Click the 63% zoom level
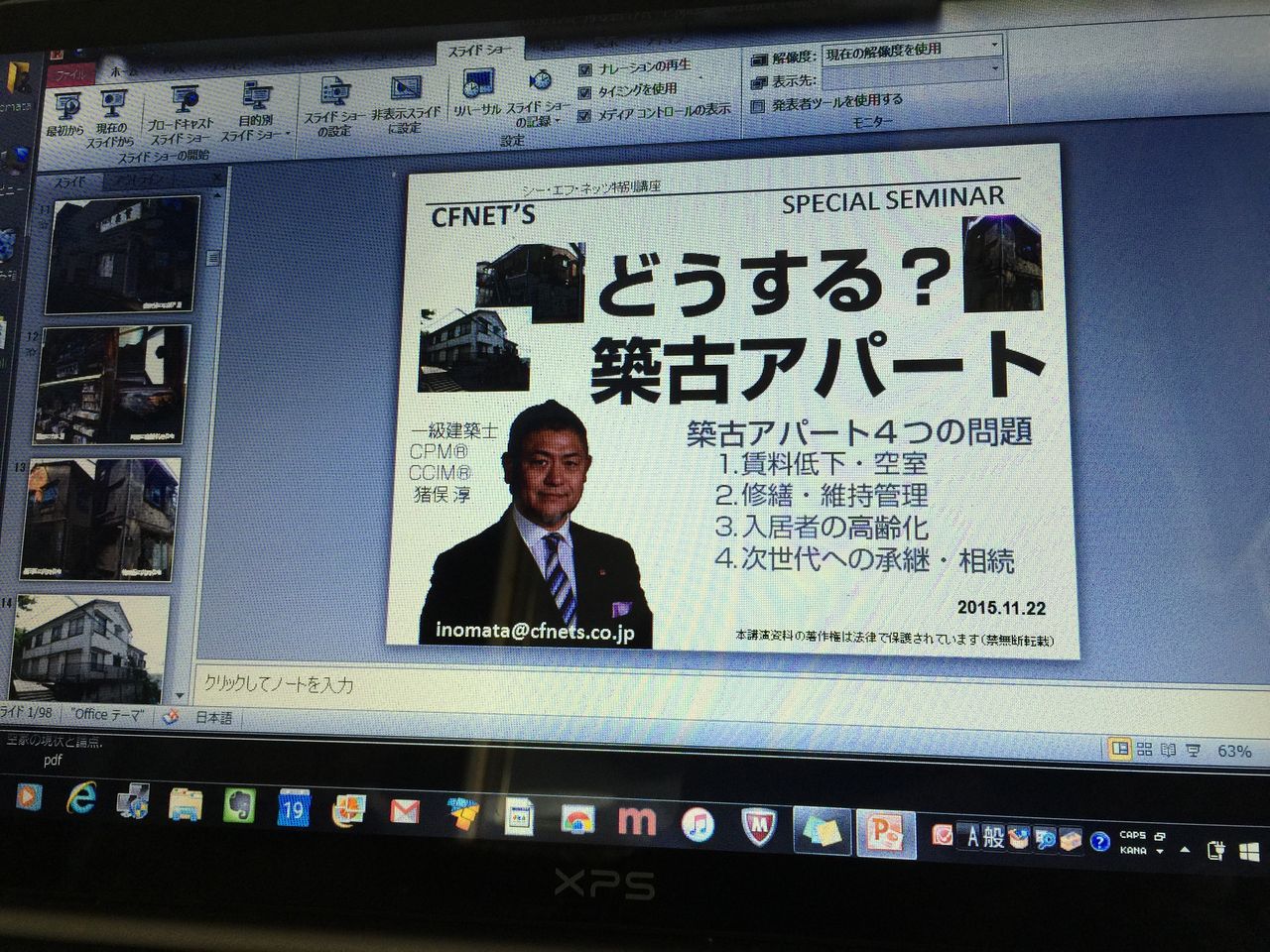The width and height of the screenshot is (1270, 952). point(1233,752)
